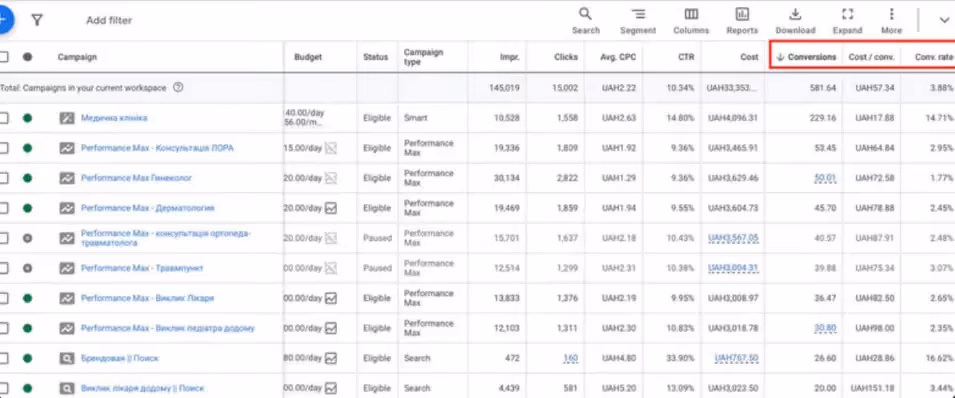Click the Expand table icon

847,21
